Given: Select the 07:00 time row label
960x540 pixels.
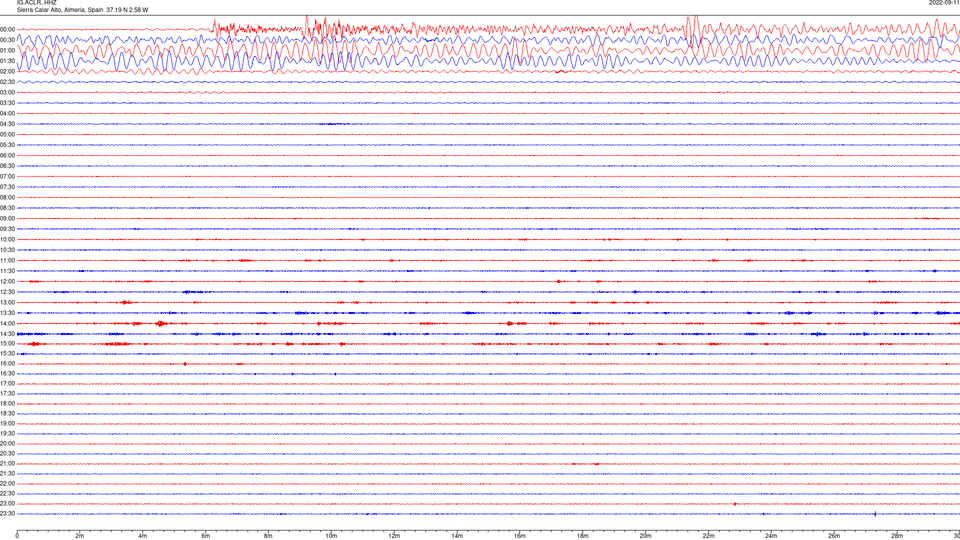Looking at the screenshot, I should [x=7, y=176].
